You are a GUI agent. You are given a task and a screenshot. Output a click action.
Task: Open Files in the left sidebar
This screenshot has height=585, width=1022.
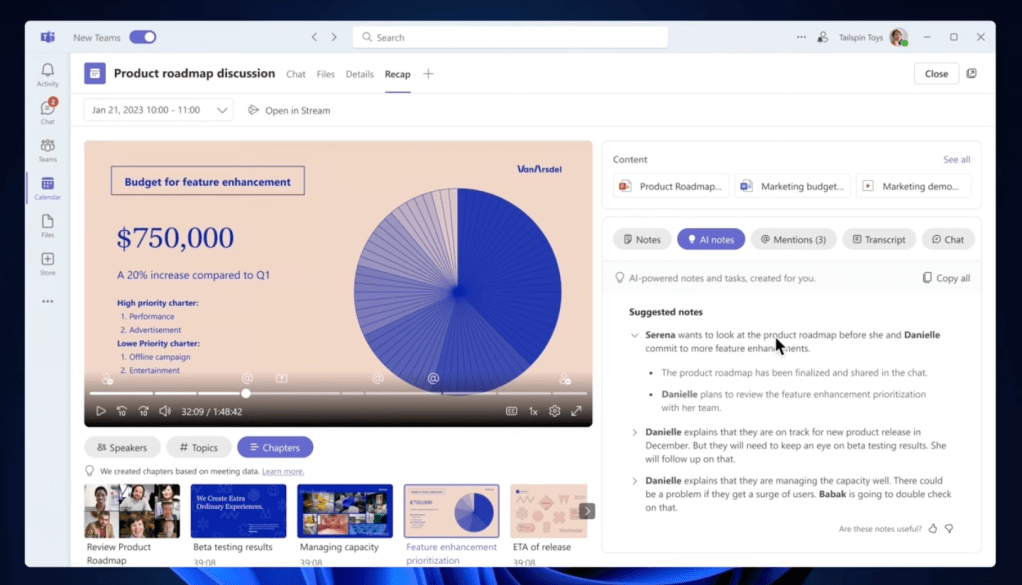[x=47, y=225]
